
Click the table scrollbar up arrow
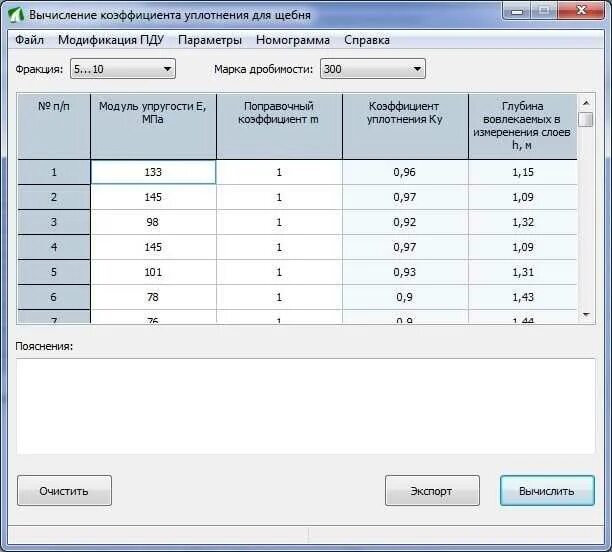tap(586, 103)
